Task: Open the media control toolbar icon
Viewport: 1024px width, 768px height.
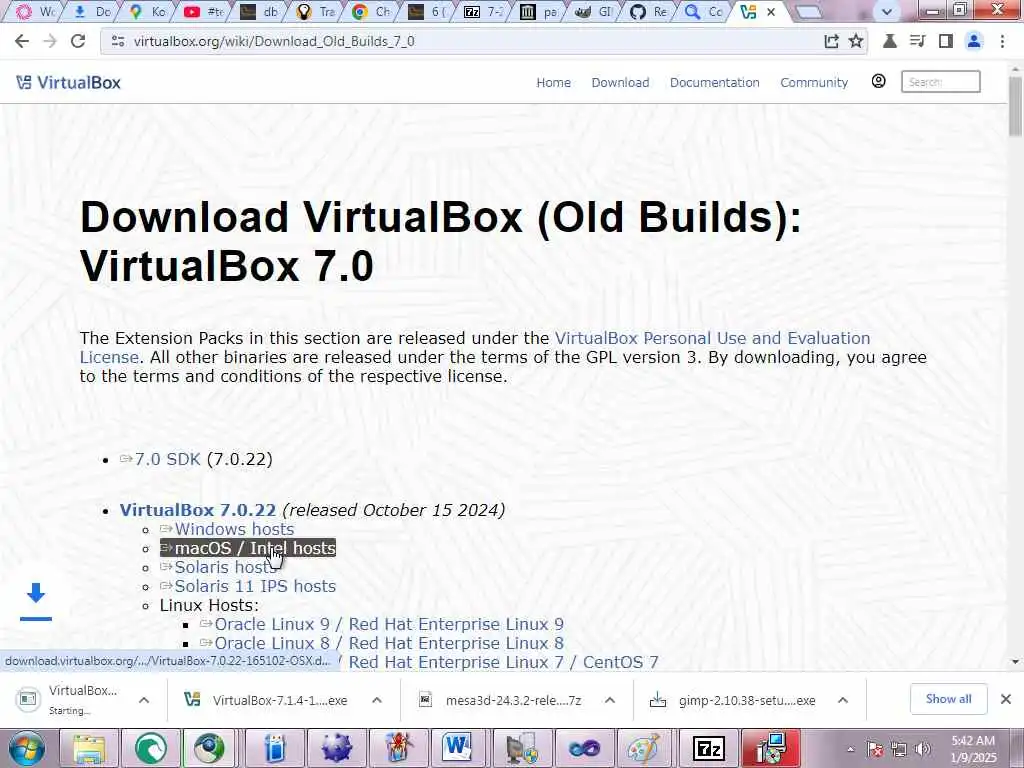Action: tap(918, 41)
